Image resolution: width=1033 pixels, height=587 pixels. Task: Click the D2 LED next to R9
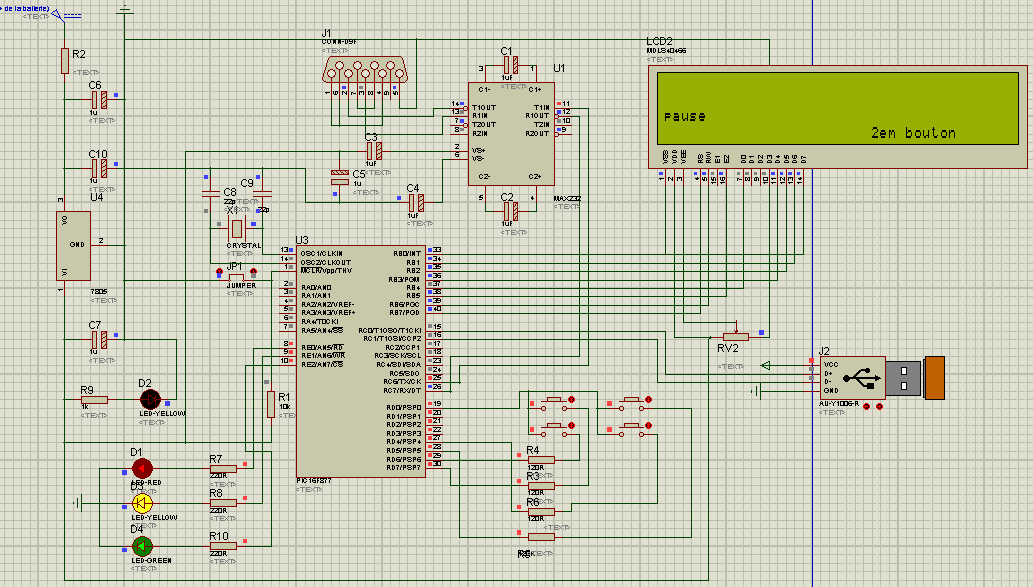(x=150, y=399)
